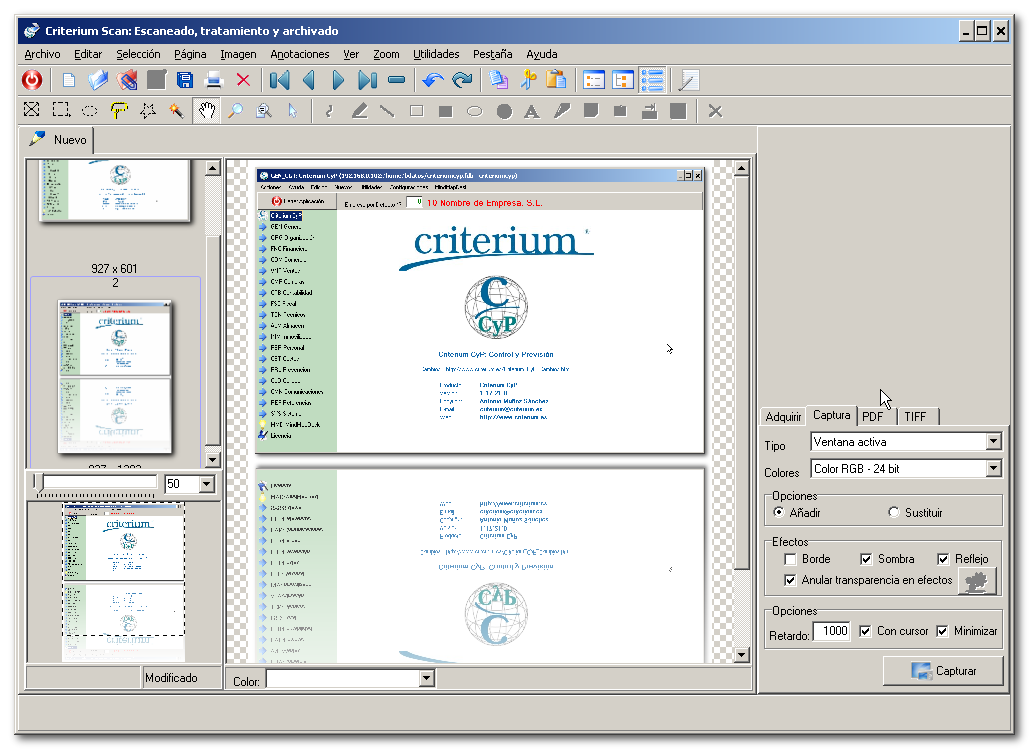Delete using red X toolbar icon
Screen dimensions: 1029x749
coord(243,80)
